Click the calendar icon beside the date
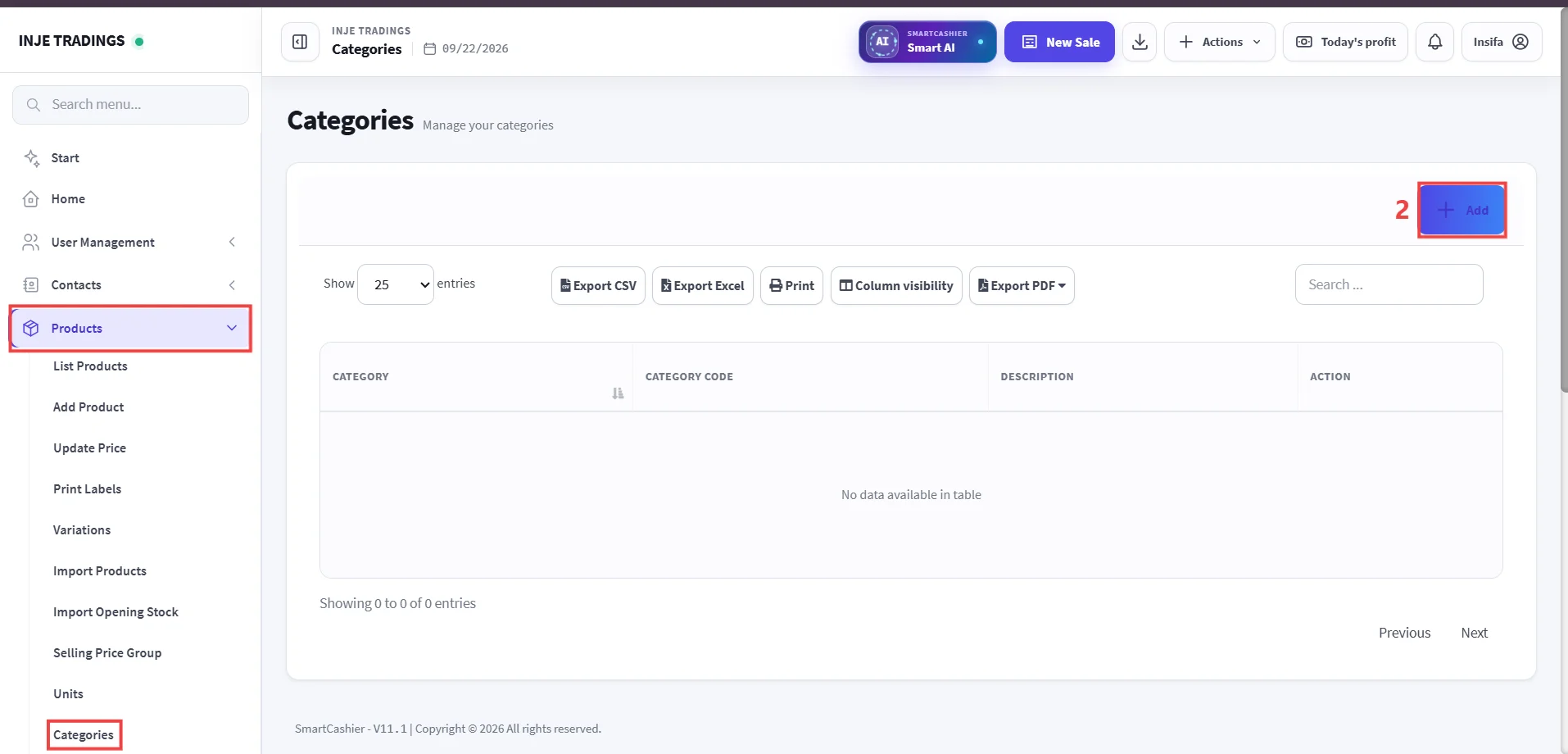Screen dimensions: 1568x754 tap(429, 49)
